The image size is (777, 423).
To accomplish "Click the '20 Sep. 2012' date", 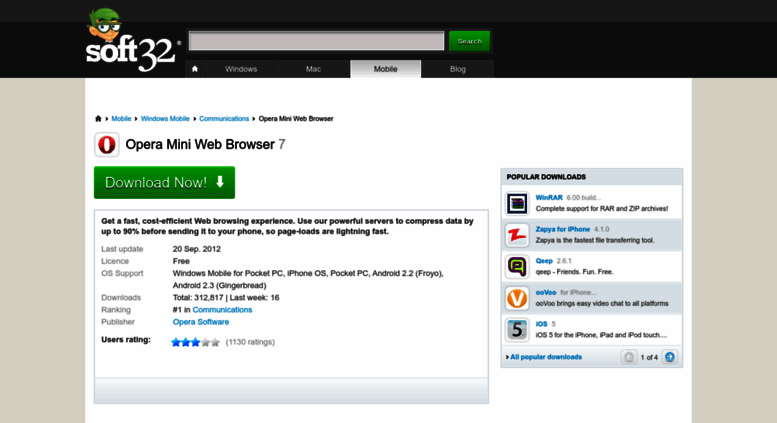I will coord(197,249).
